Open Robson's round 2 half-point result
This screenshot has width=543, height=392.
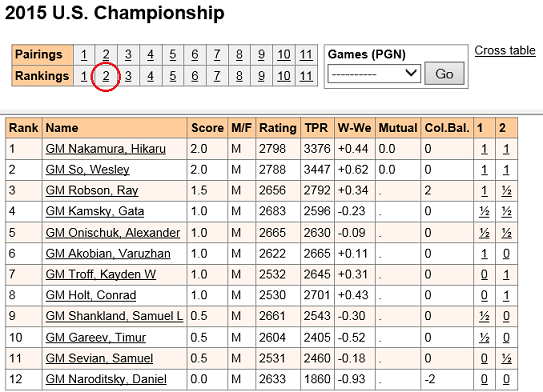506,191
